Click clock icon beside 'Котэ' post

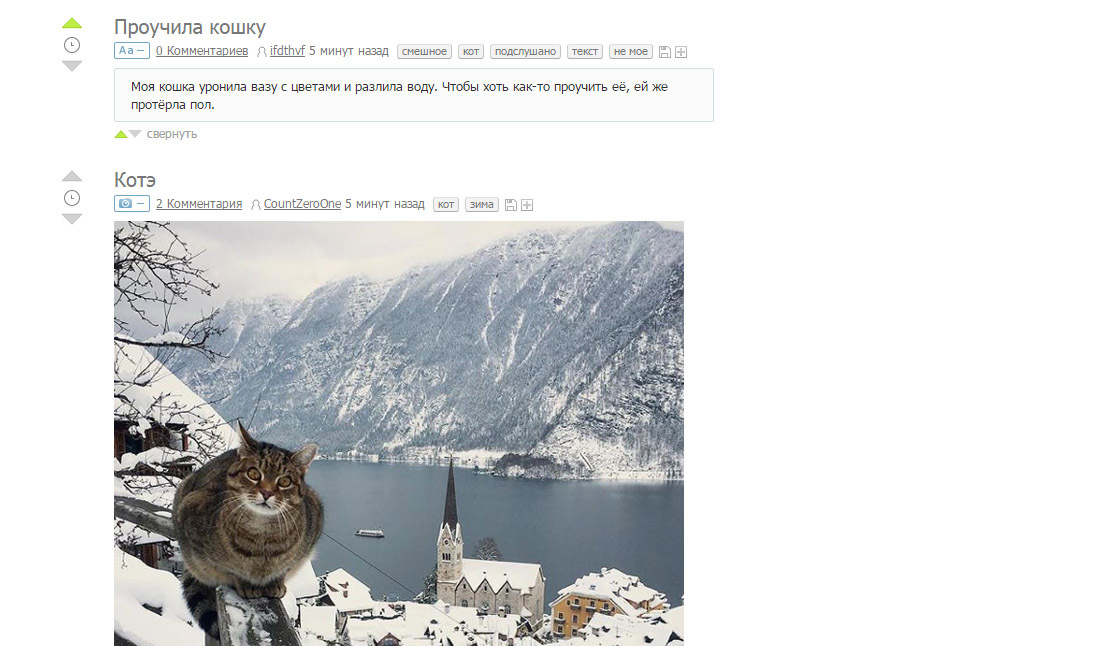[x=72, y=198]
